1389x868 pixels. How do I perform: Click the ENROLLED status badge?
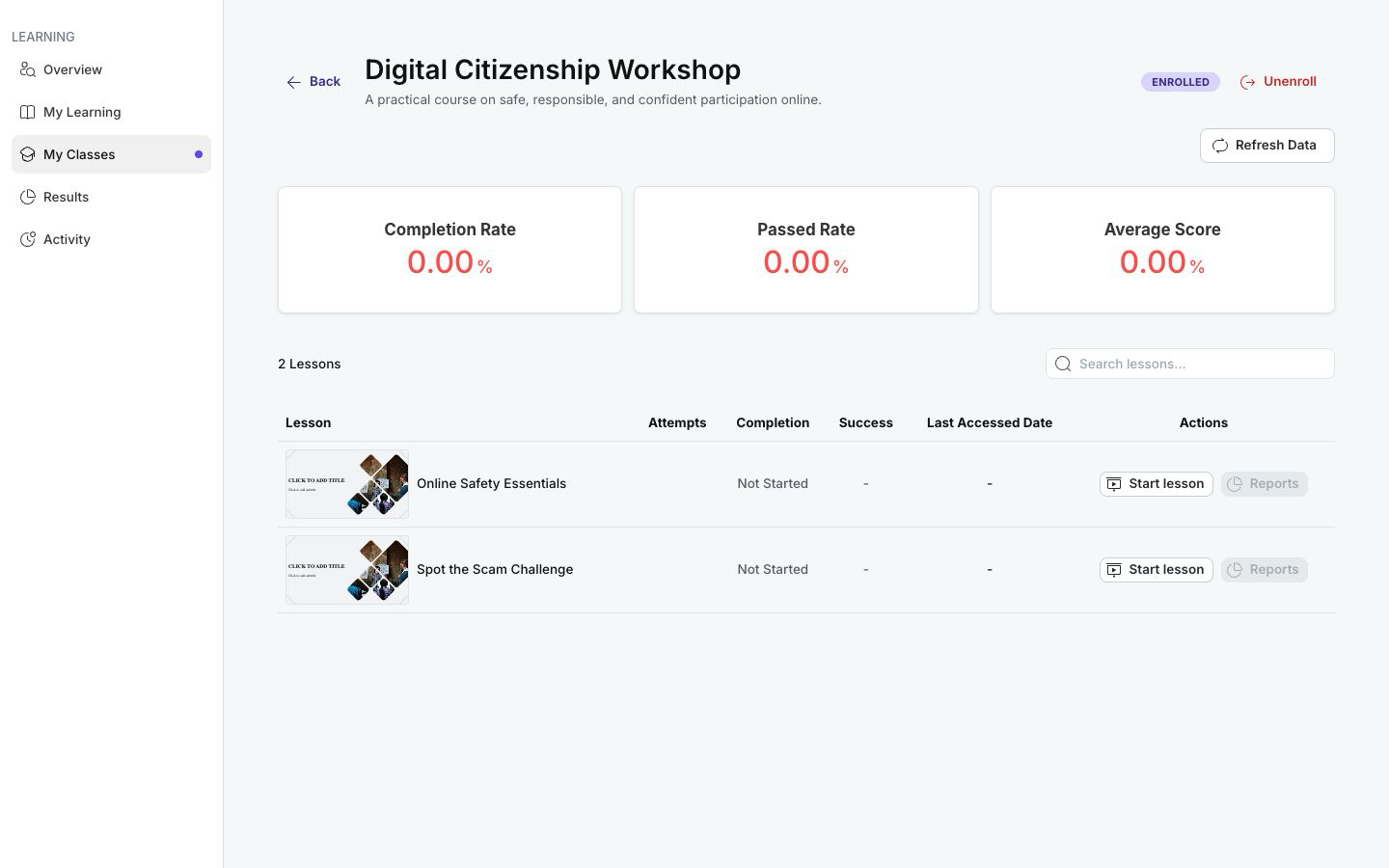tap(1180, 82)
